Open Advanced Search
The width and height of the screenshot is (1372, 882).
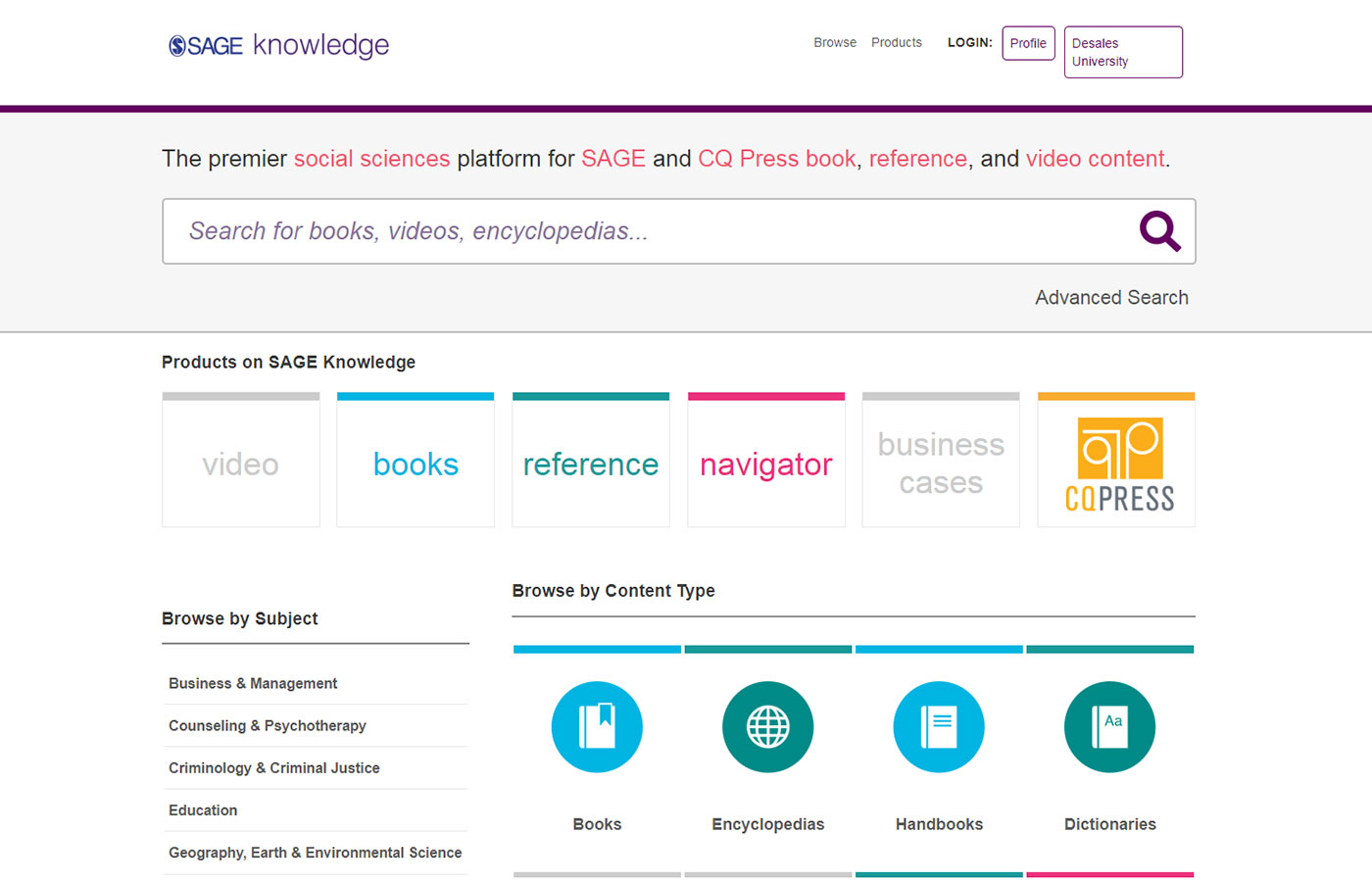1111,298
